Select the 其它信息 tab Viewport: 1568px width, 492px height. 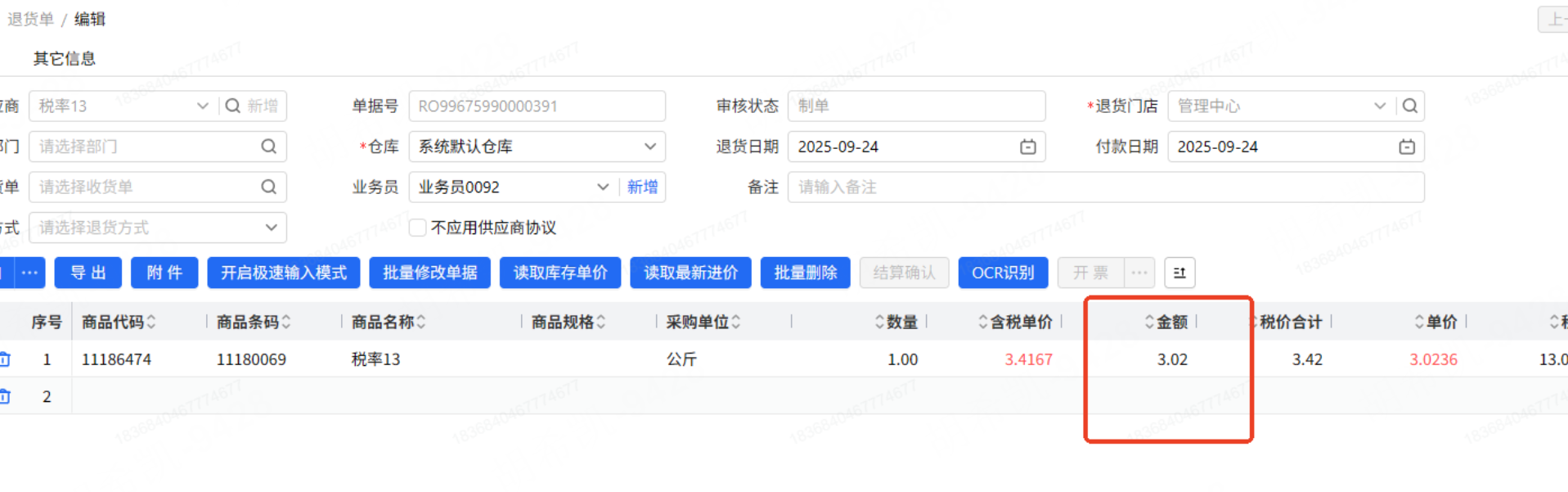coord(64,58)
